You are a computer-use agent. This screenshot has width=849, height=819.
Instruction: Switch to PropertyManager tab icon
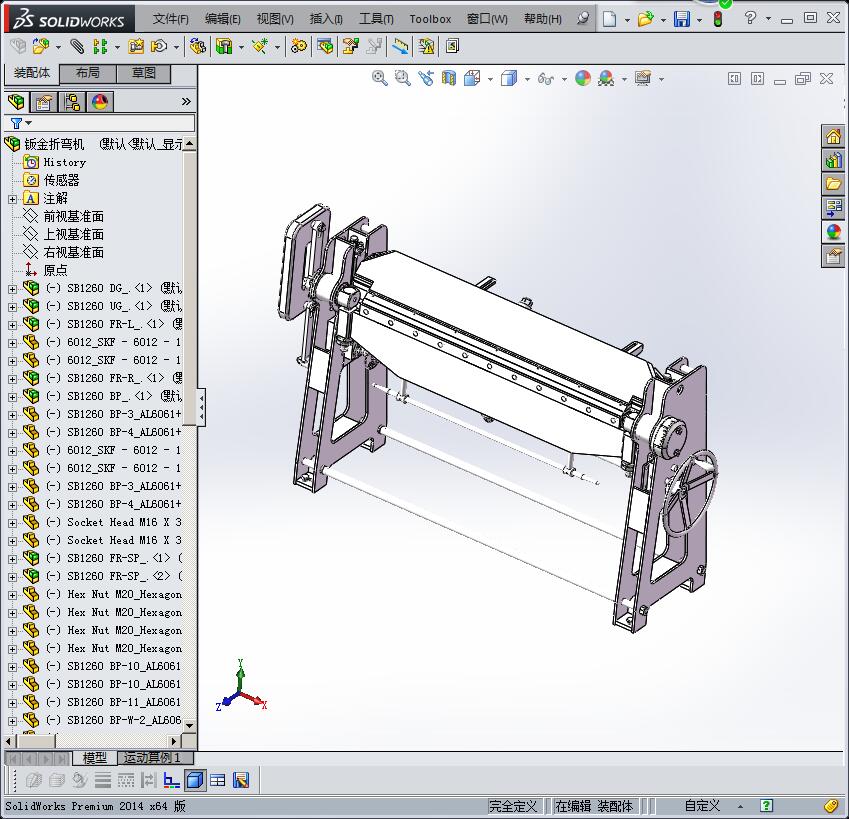click(44, 102)
